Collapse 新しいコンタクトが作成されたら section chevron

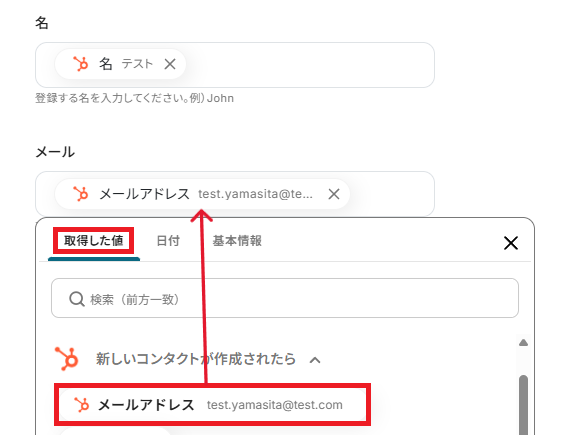(315, 360)
